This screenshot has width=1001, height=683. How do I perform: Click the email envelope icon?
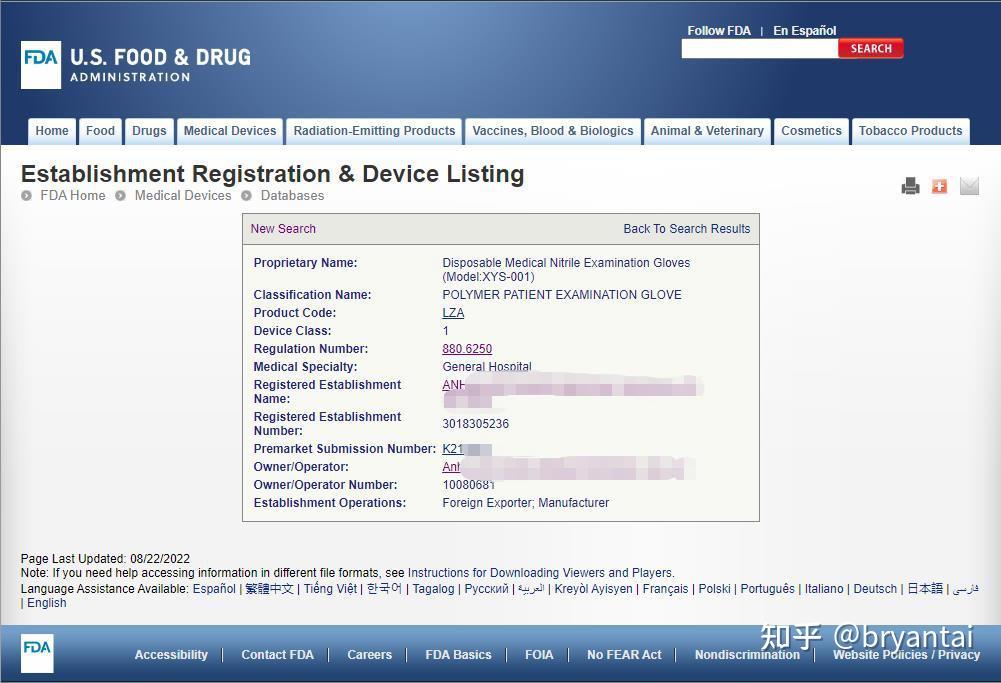coord(969,186)
